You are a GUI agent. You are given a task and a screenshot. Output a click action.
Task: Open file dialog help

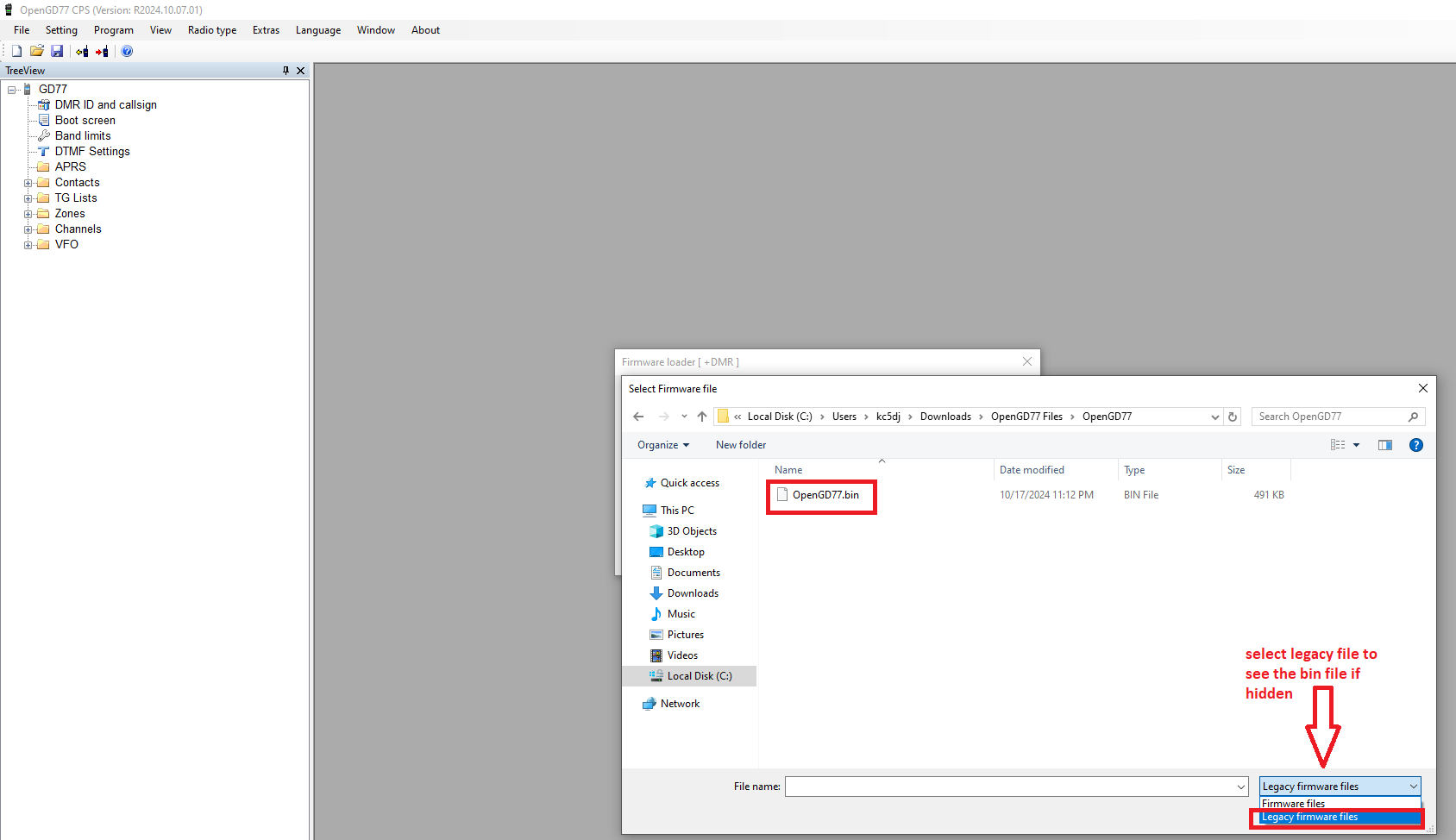(x=1416, y=445)
